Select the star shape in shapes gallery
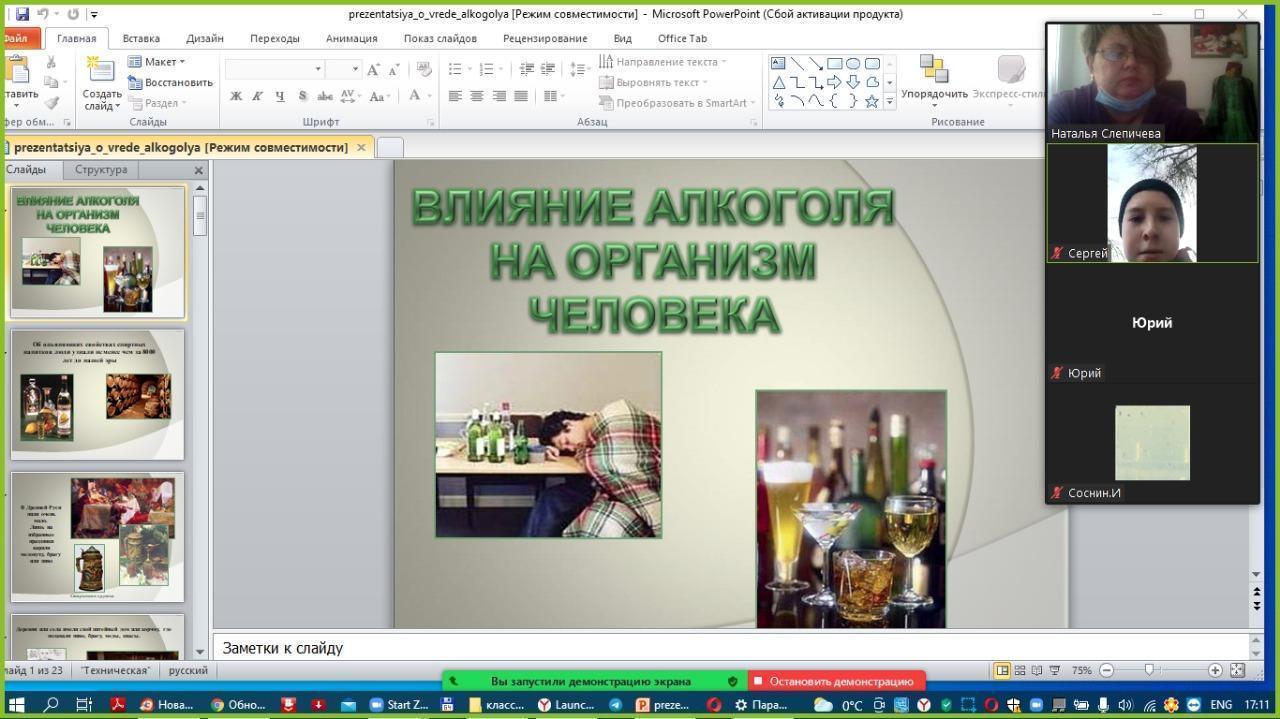The image size is (1280, 719). click(871, 101)
